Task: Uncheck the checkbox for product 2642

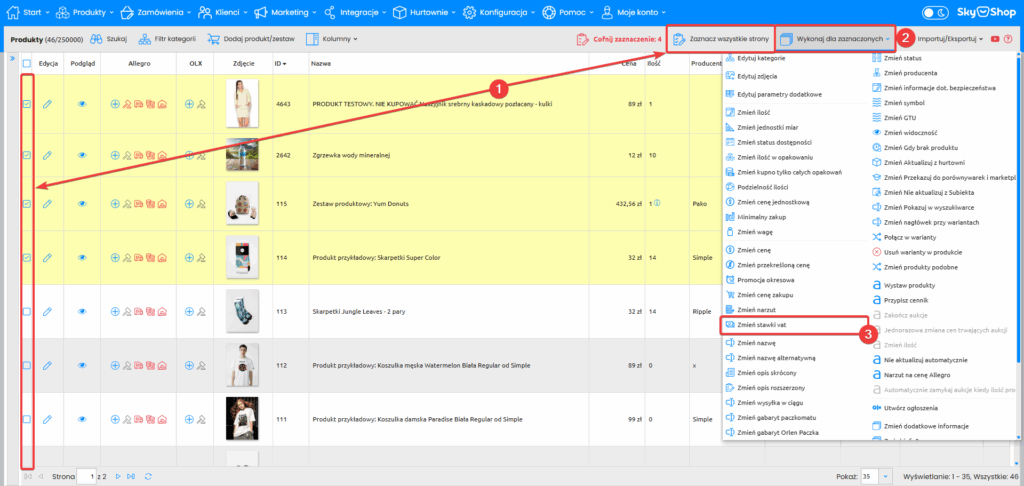Action: click(x=27, y=155)
